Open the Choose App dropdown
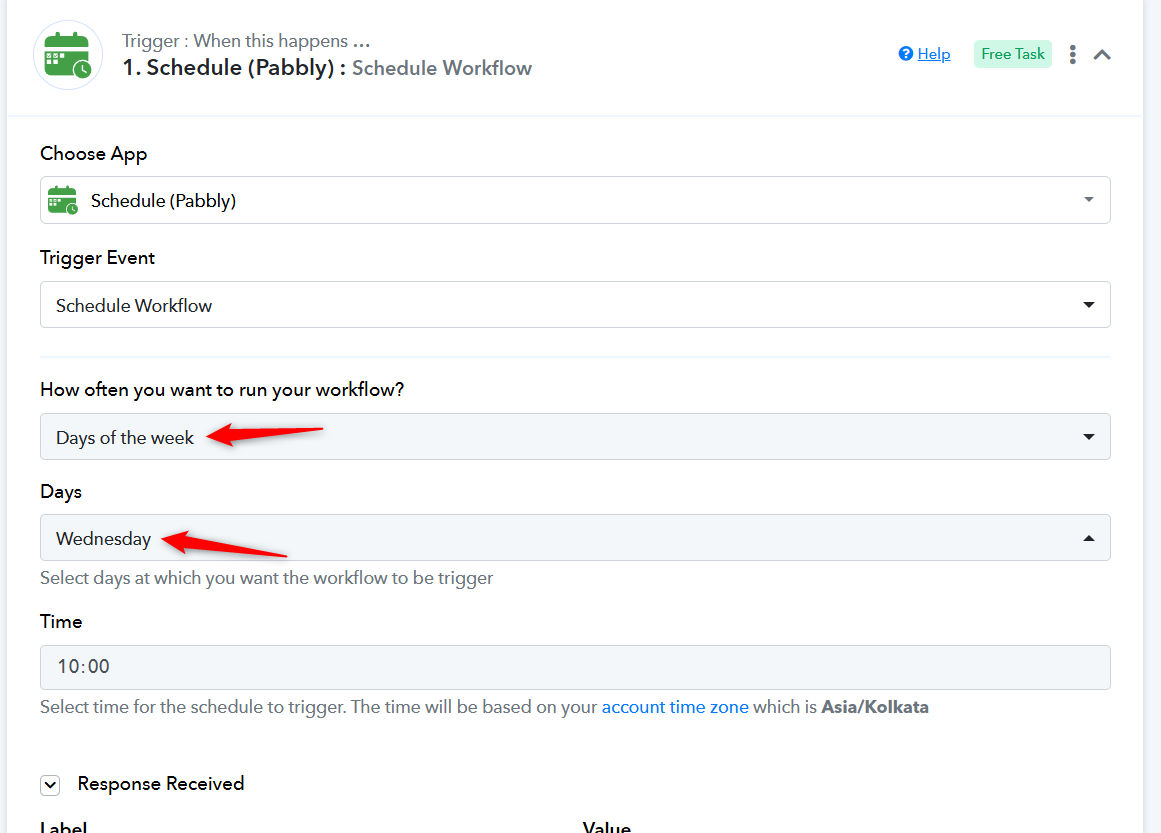The width and height of the screenshot is (1161, 833). tap(574, 201)
